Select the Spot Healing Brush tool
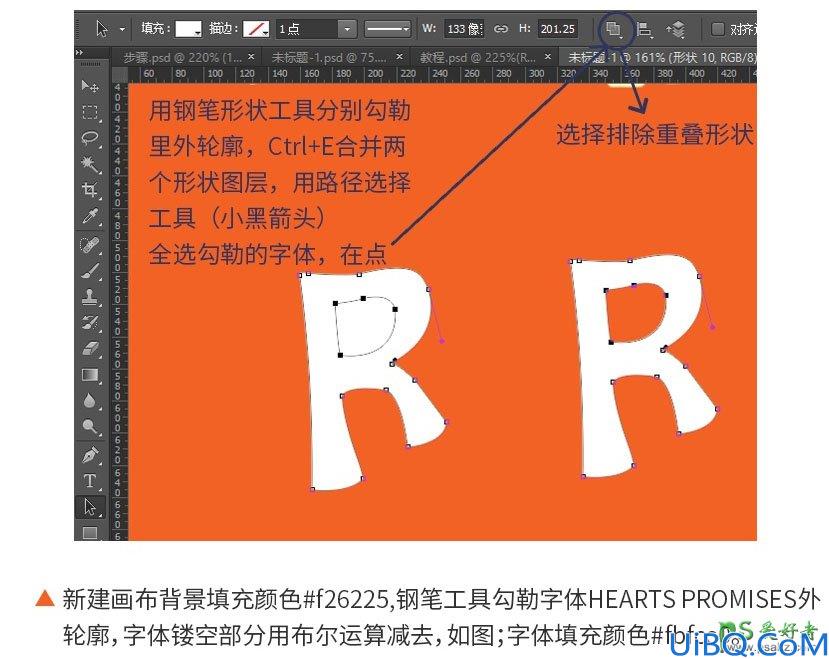The width and height of the screenshot is (829, 659). (90, 245)
